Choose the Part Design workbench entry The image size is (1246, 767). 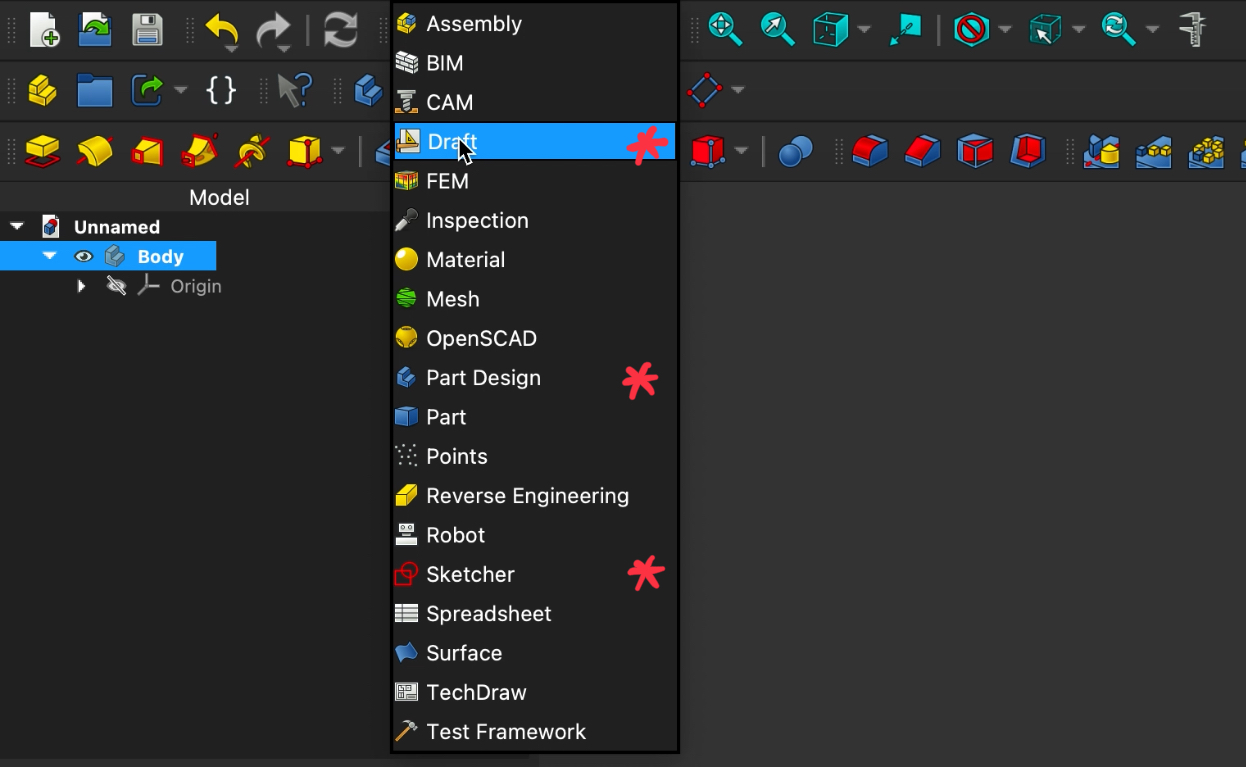click(483, 378)
